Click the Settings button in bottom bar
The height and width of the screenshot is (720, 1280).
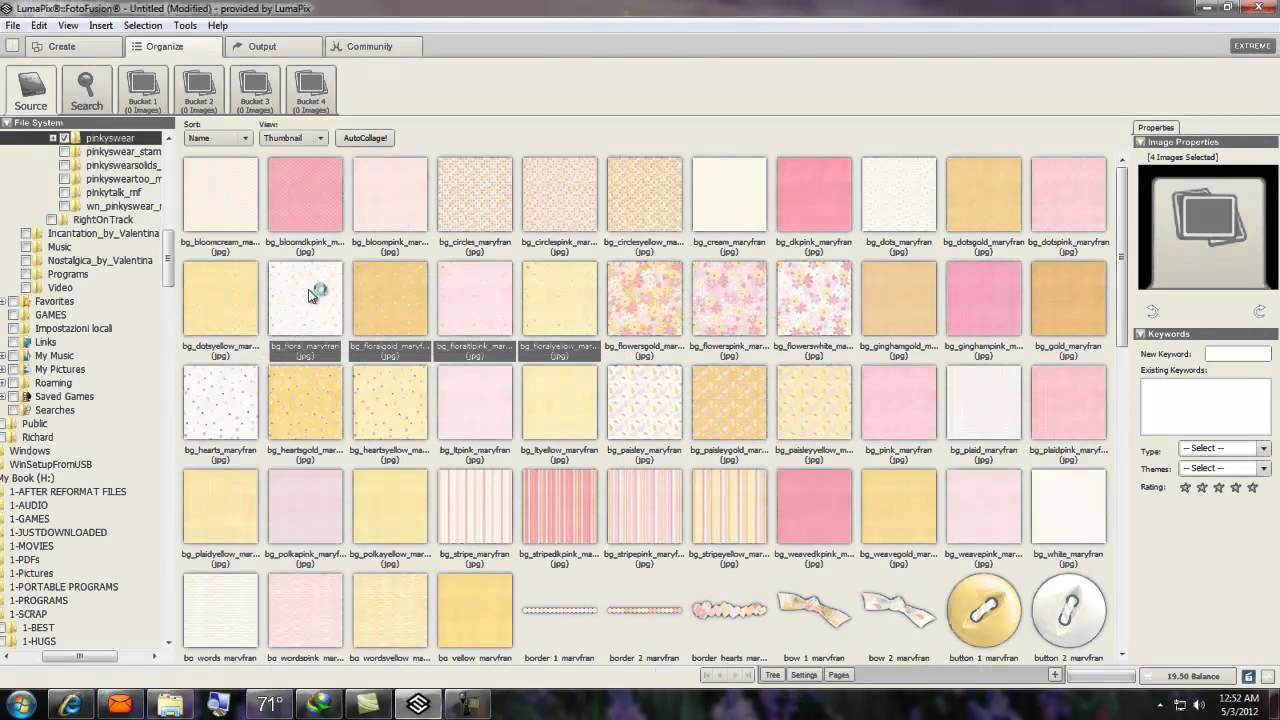(x=804, y=675)
